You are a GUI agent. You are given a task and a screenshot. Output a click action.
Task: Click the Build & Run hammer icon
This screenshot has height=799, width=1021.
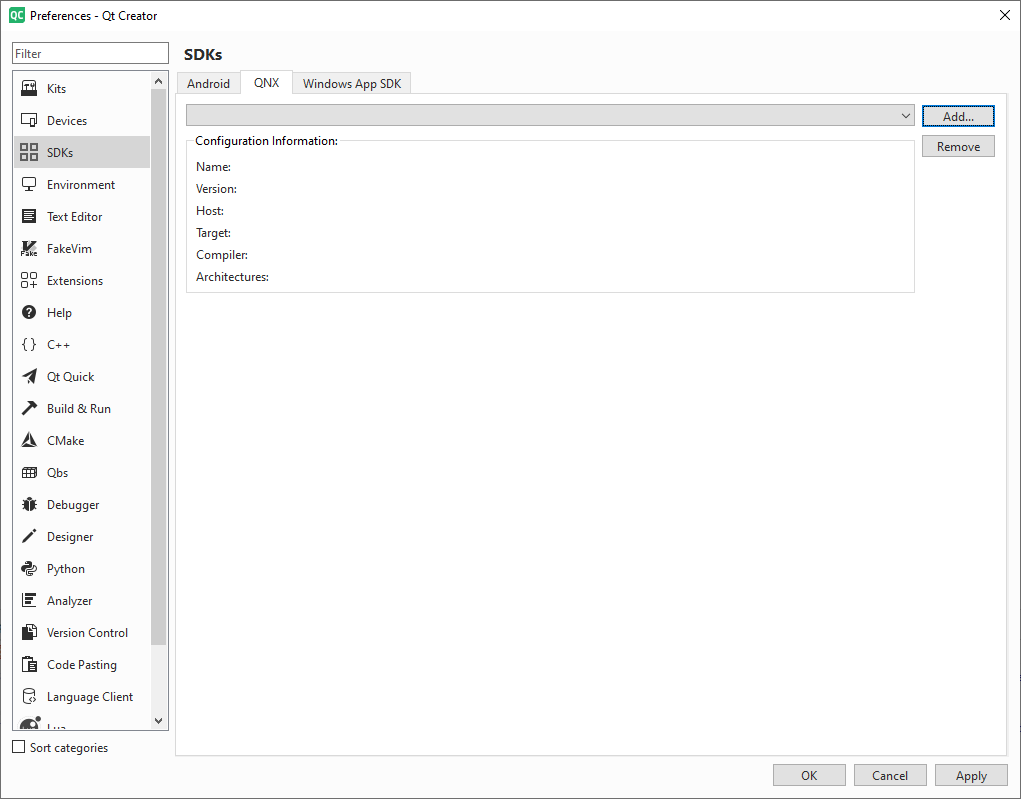coord(29,408)
